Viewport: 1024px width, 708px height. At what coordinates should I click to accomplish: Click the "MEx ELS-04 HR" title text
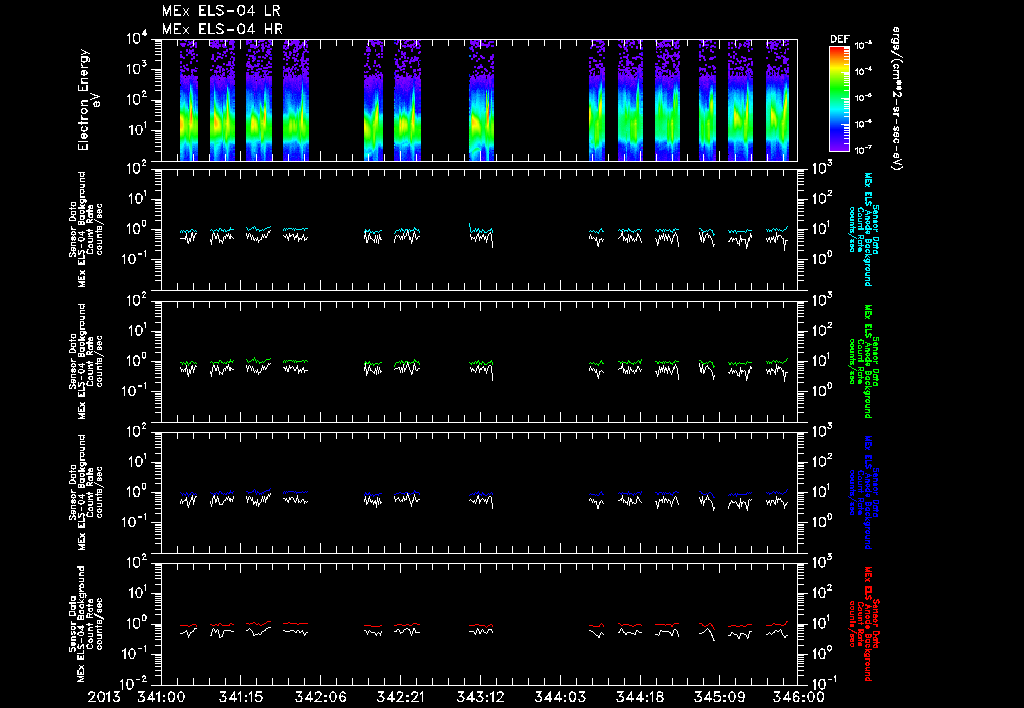(222, 29)
